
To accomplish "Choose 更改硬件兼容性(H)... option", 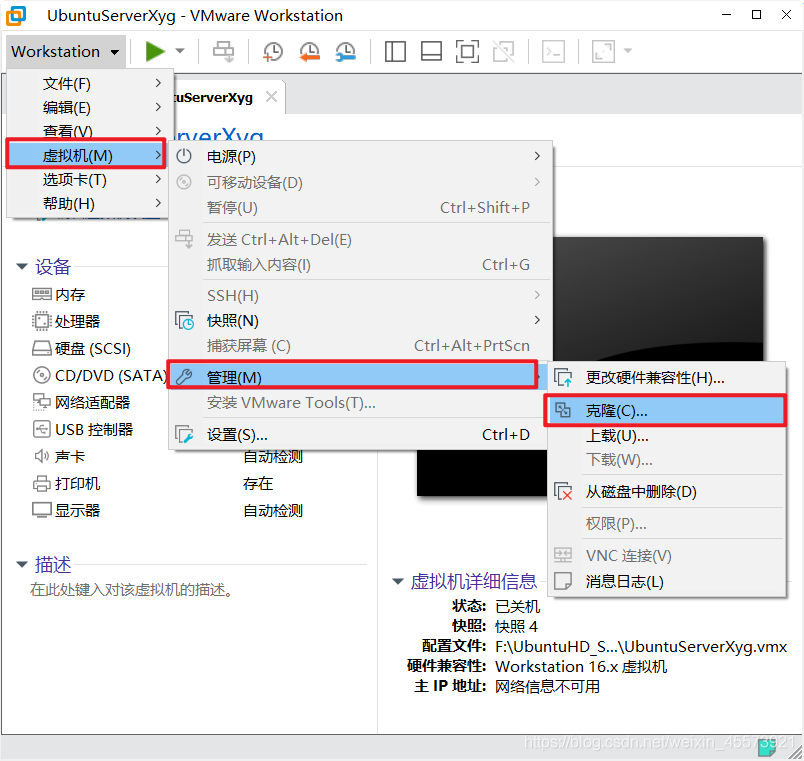I will (x=667, y=378).
